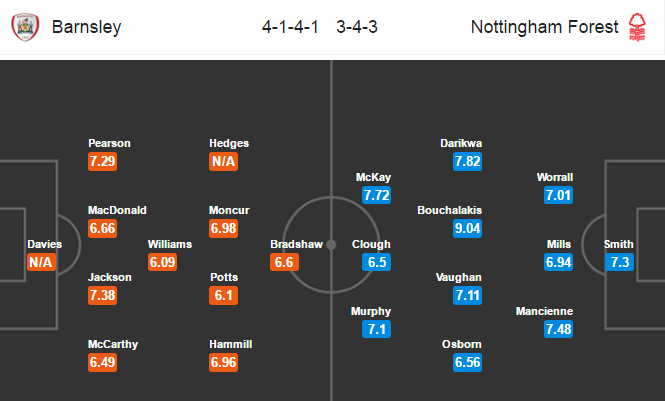
Task: Select player name Mancienne
Action: point(544,311)
